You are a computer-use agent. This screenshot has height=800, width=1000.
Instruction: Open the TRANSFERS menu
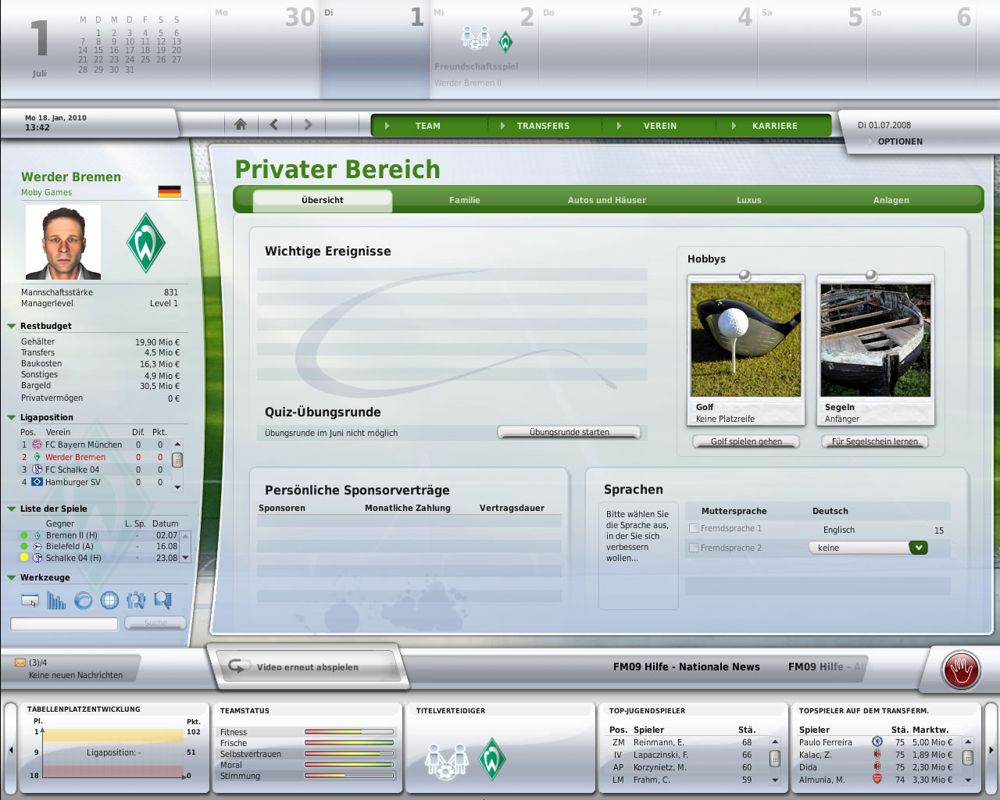(543, 126)
